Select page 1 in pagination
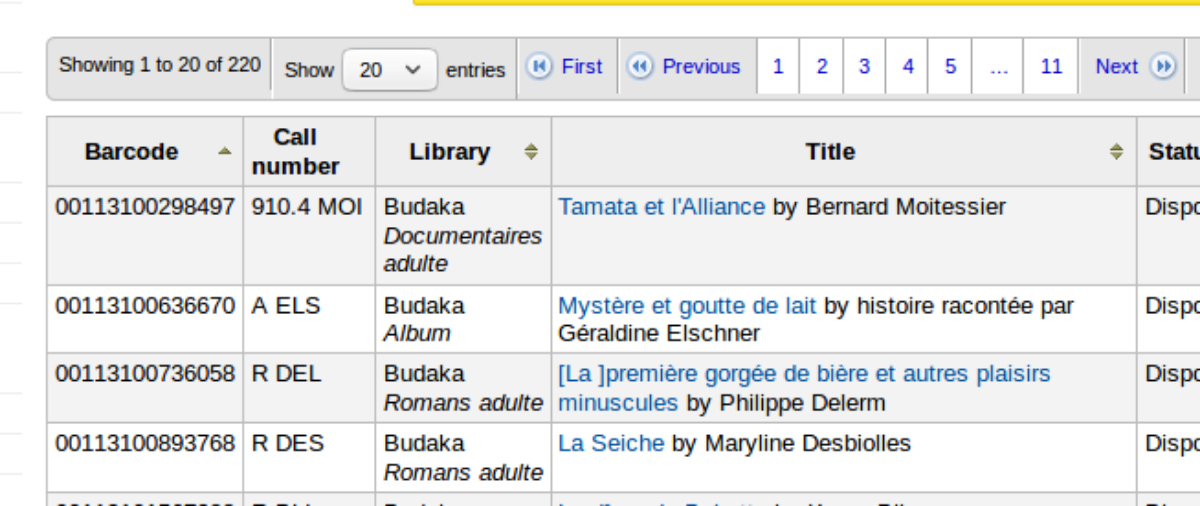The width and height of the screenshot is (1200, 506). pyautogui.click(x=778, y=67)
